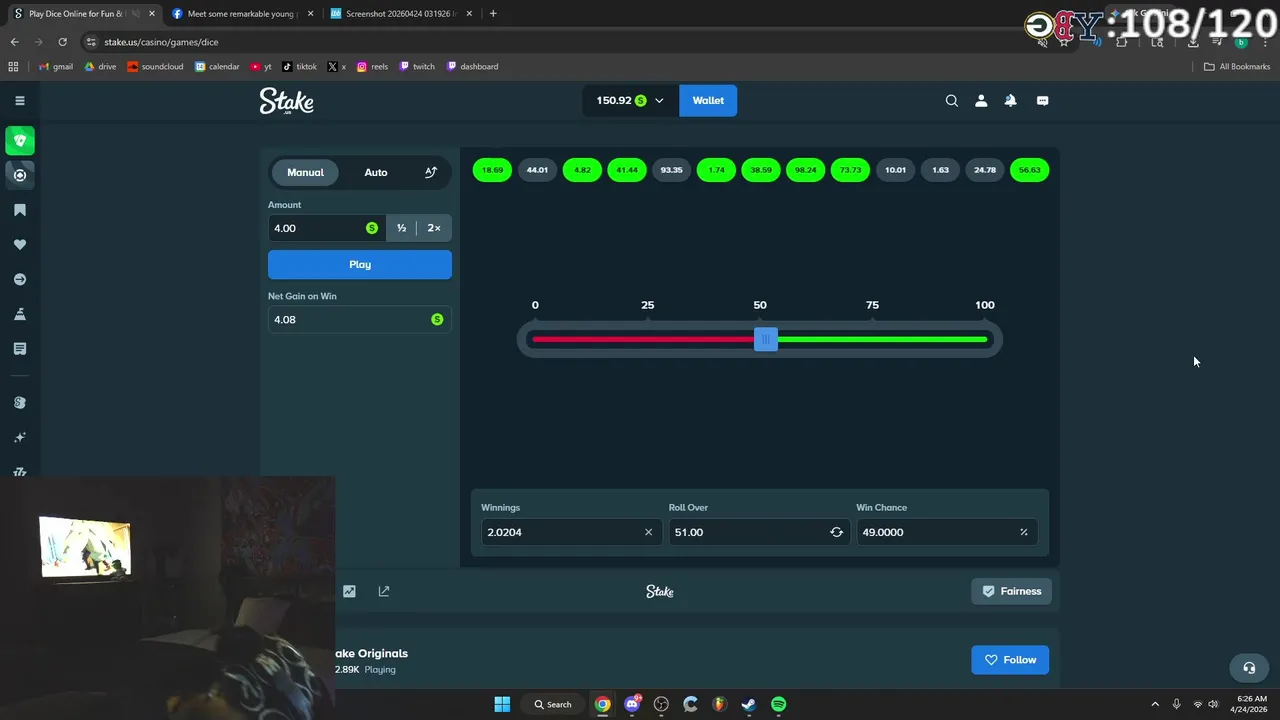Open the hamburger sidebar menu

point(19,100)
